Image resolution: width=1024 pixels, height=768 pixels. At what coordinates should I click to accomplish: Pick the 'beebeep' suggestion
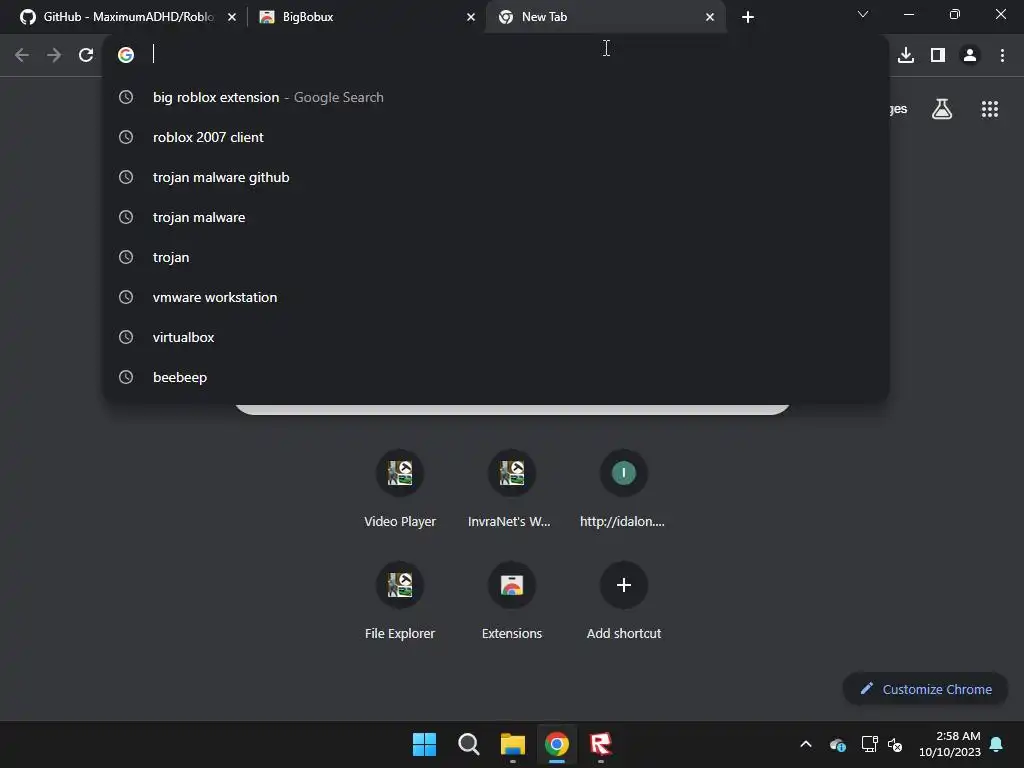coord(496,377)
